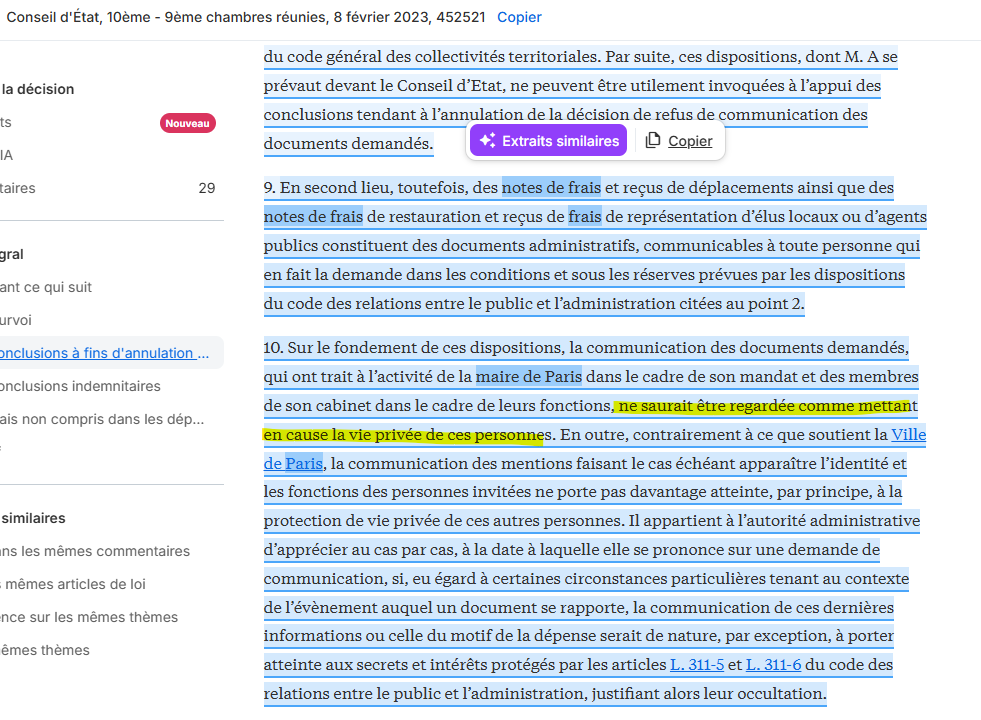
Task: Open the Ville de Paris link
Action: coord(908,435)
